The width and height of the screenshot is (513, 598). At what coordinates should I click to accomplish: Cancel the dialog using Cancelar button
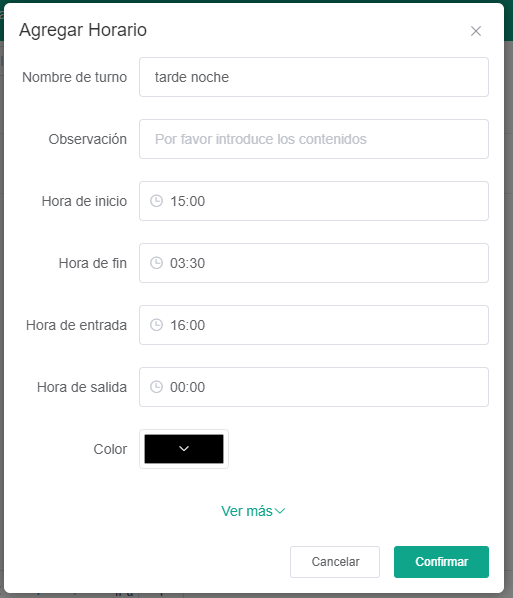[x=335, y=562]
